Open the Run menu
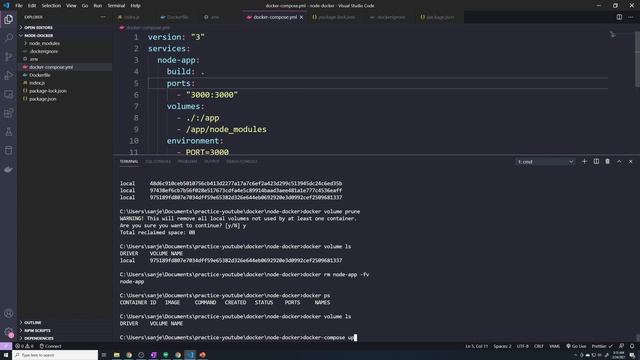 pos(98,6)
